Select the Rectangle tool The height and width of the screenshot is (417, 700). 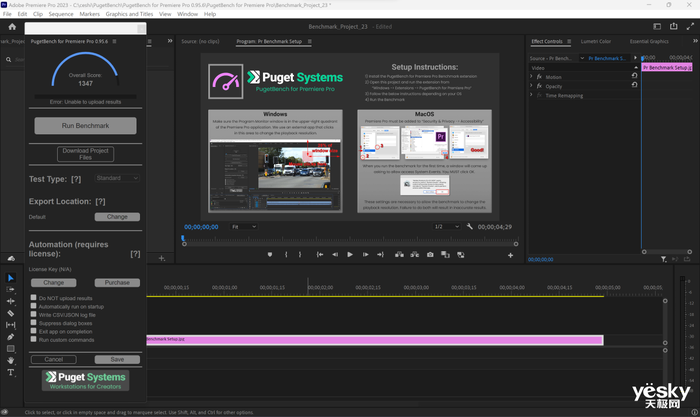pyautogui.click(x=11, y=349)
